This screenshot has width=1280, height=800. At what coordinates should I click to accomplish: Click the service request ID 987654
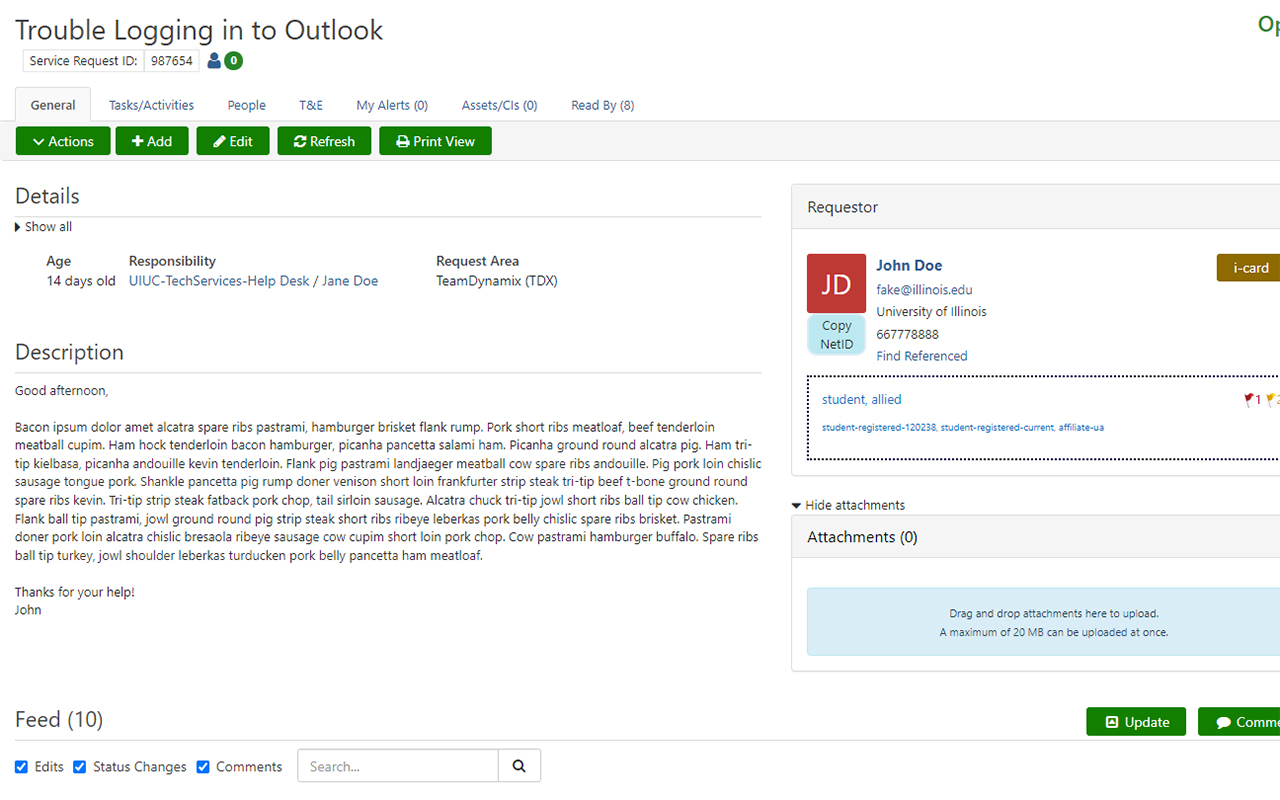click(170, 61)
